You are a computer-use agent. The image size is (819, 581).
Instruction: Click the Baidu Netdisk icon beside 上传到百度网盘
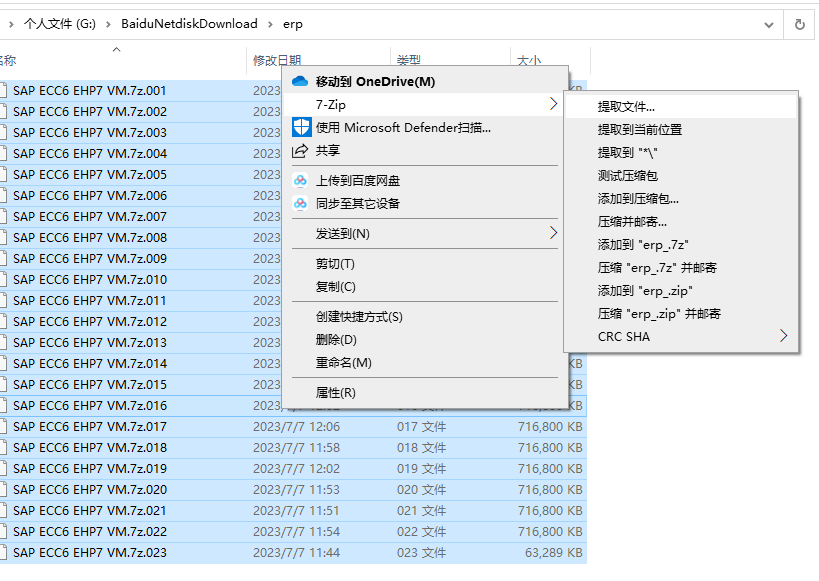click(x=300, y=181)
